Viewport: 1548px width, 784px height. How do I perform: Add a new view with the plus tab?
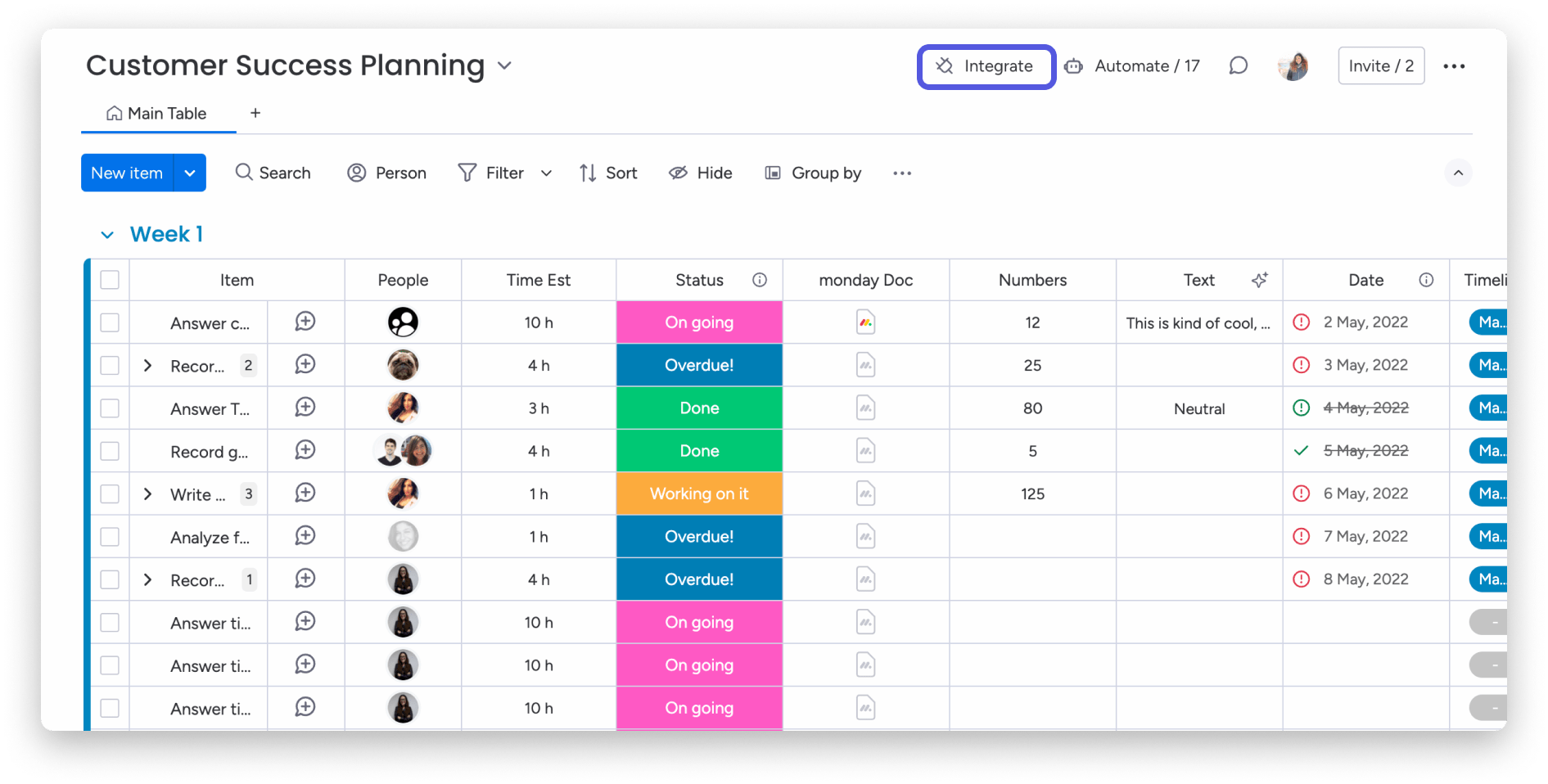click(x=255, y=113)
